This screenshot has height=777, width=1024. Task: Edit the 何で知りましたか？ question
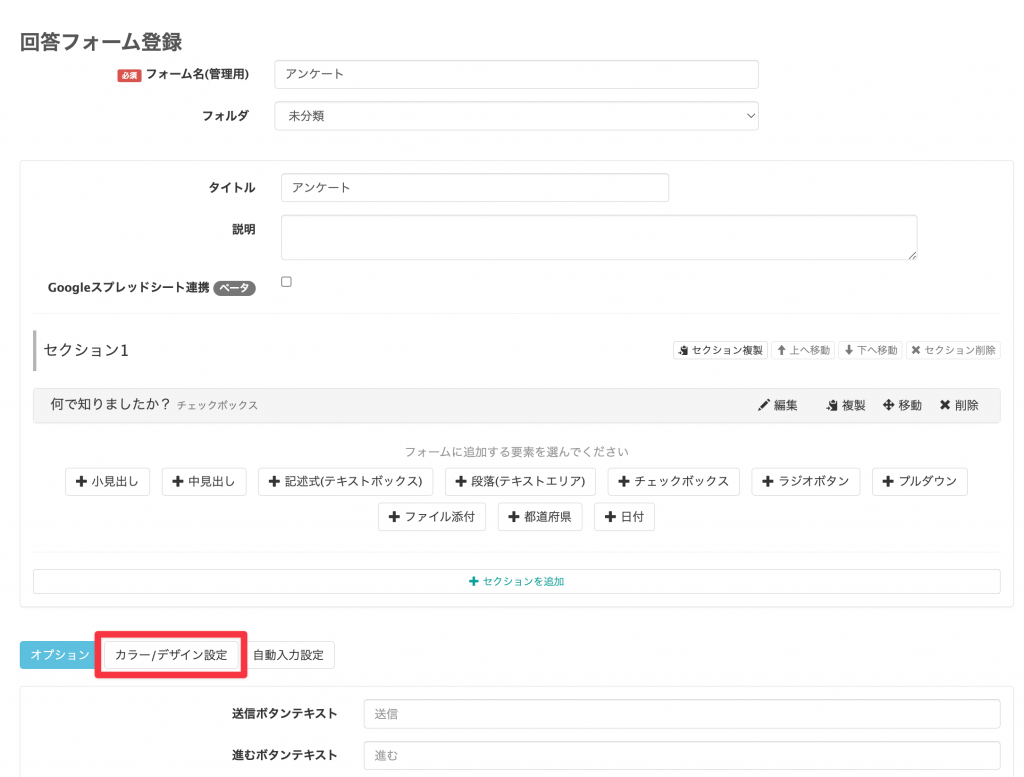(x=777, y=405)
